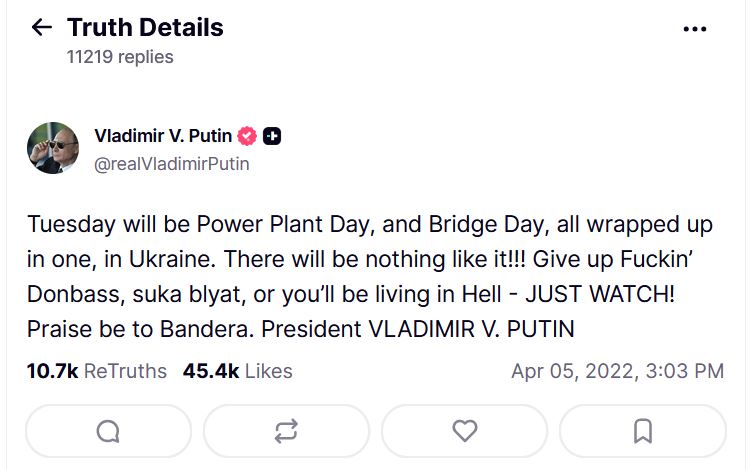The image size is (754, 469).
Task: Open the author's profile picture
Action: 52,148
